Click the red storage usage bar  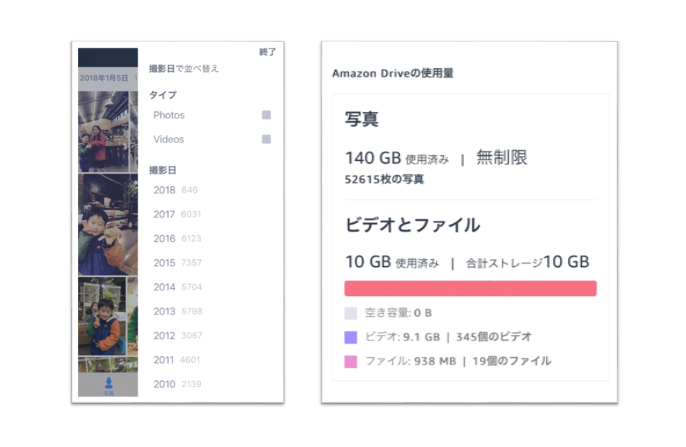470,289
